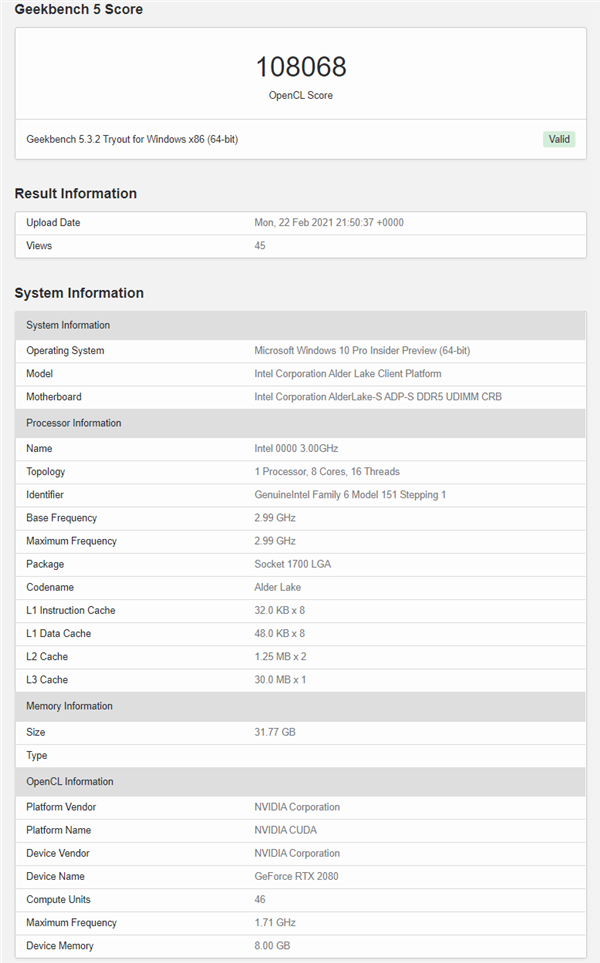
Task: Click the Compute Units label
Action: (x=58, y=900)
